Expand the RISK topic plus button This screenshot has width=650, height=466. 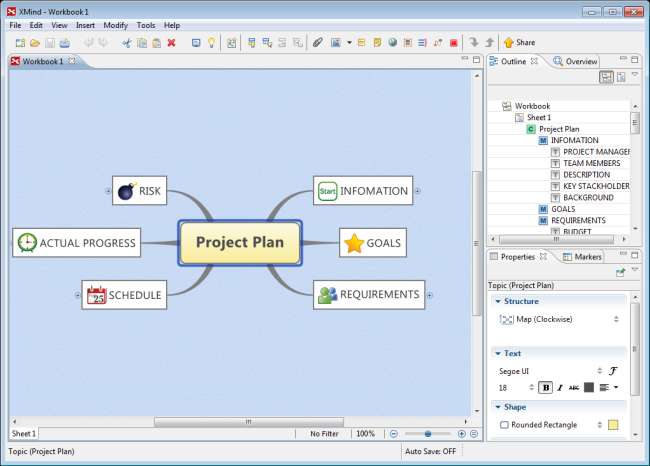click(108, 191)
